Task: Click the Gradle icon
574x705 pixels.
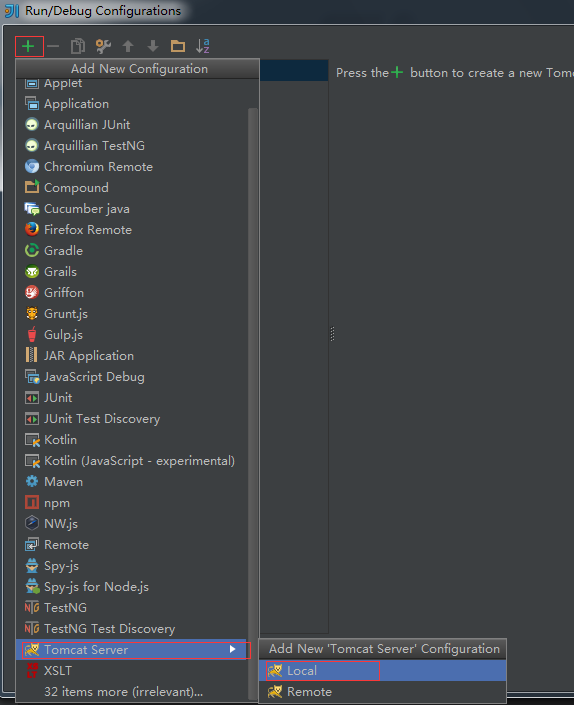Action: click(x=31, y=250)
